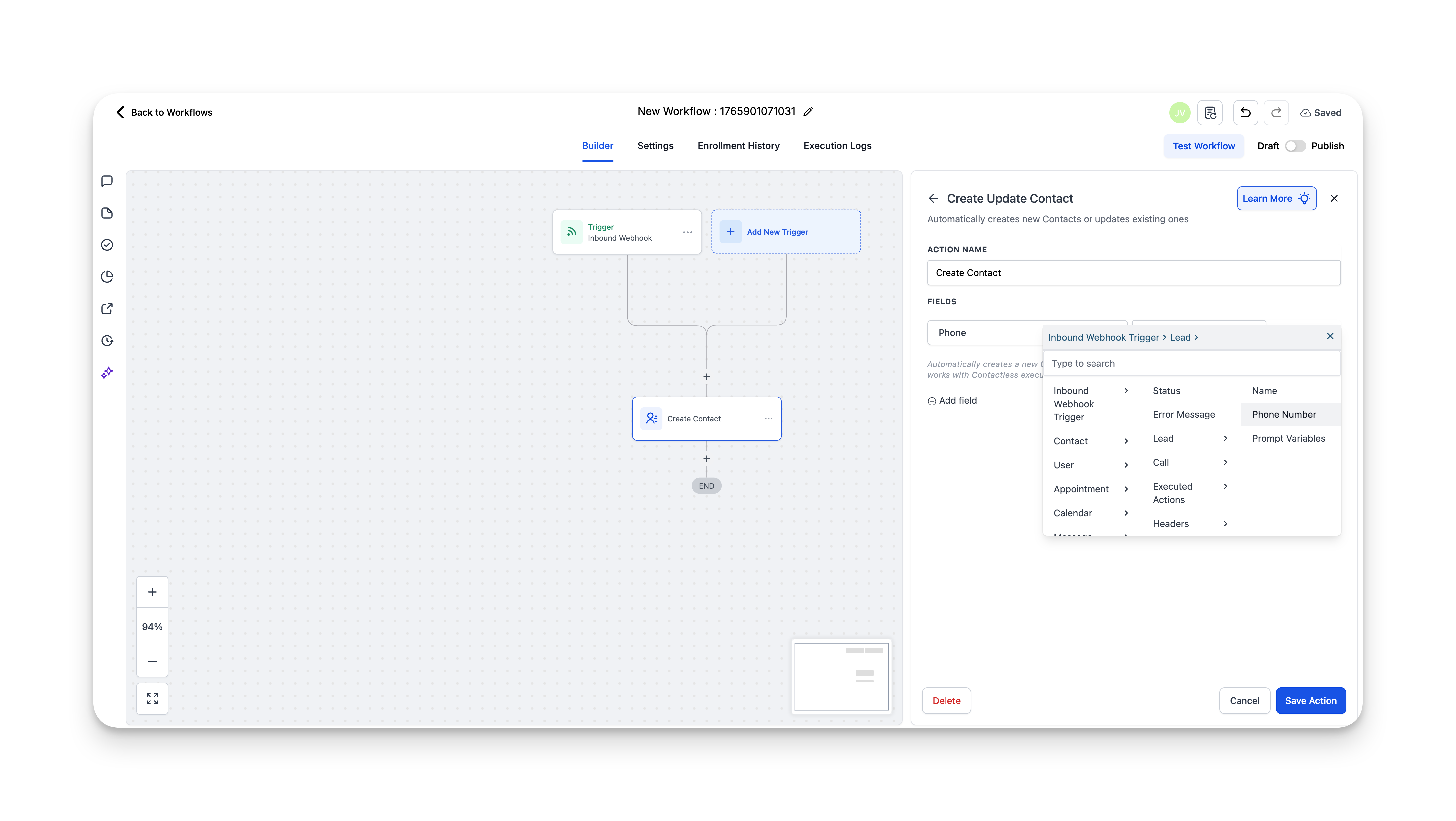Click the back arrow beside Create Update Contact
1456x821 pixels.
click(x=933, y=199)
